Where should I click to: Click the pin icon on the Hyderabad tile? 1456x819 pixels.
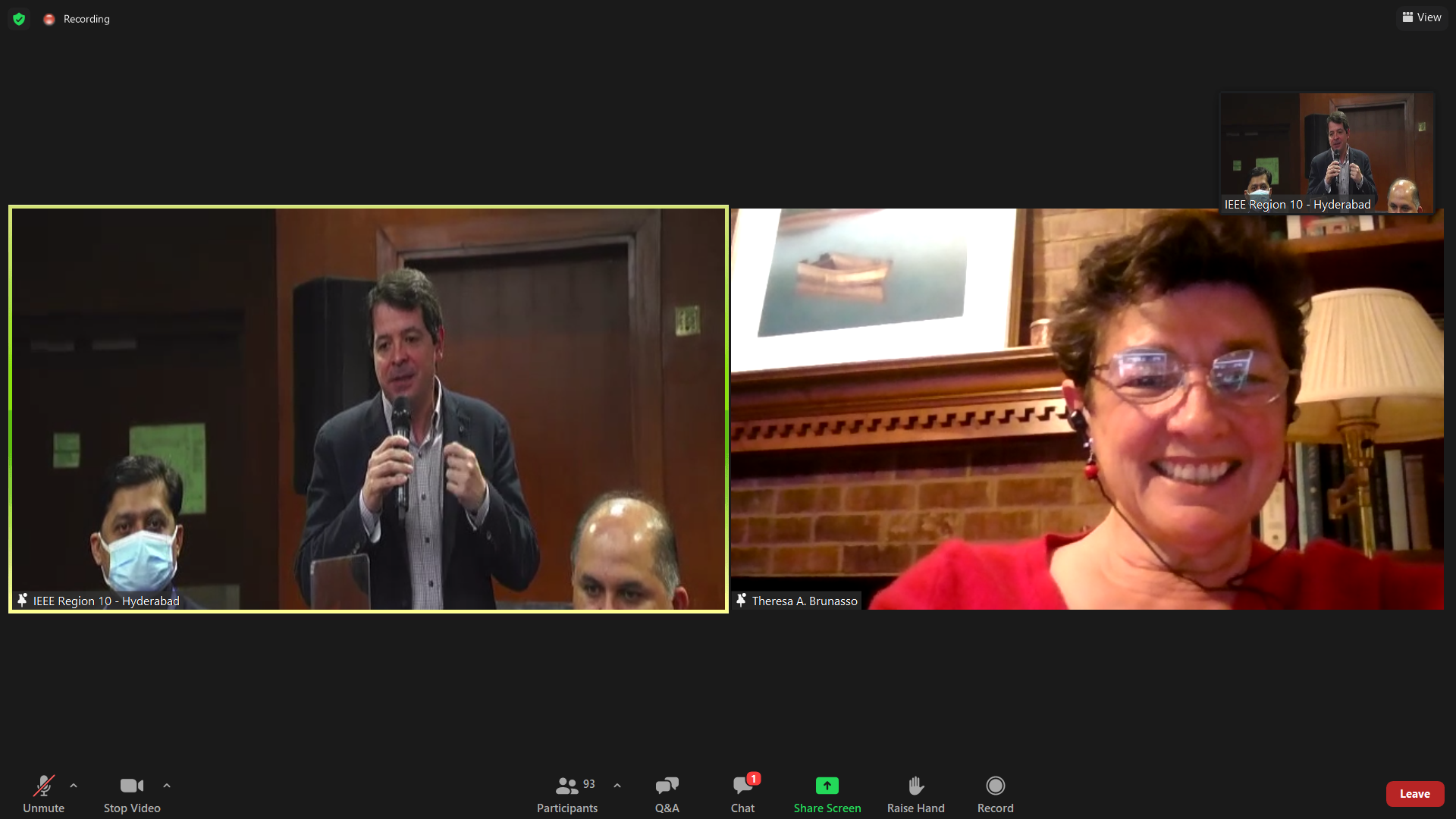click(x=23, y=601)
